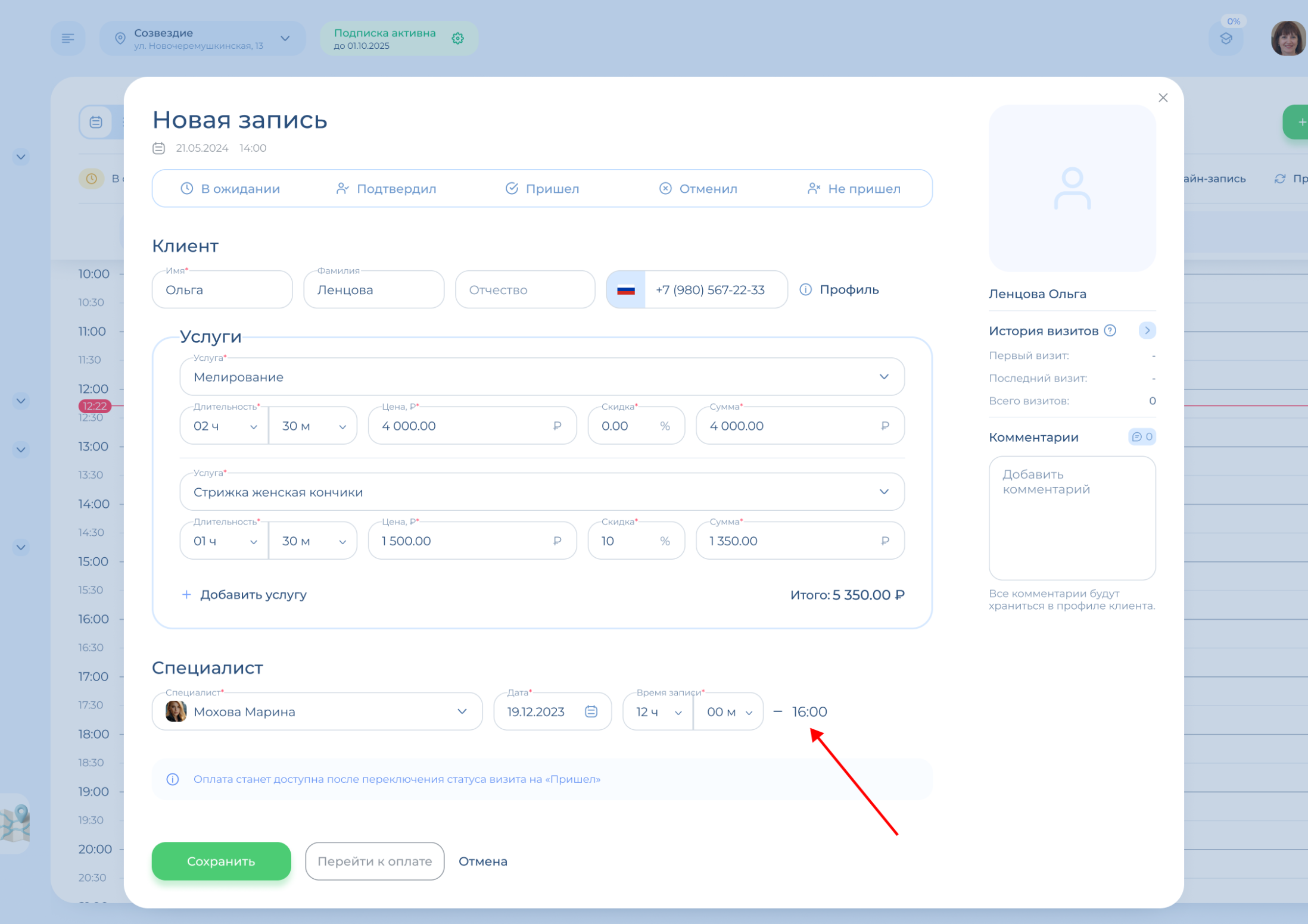Select the Подтвердил status tab
1308x924 pixels.
386,189
